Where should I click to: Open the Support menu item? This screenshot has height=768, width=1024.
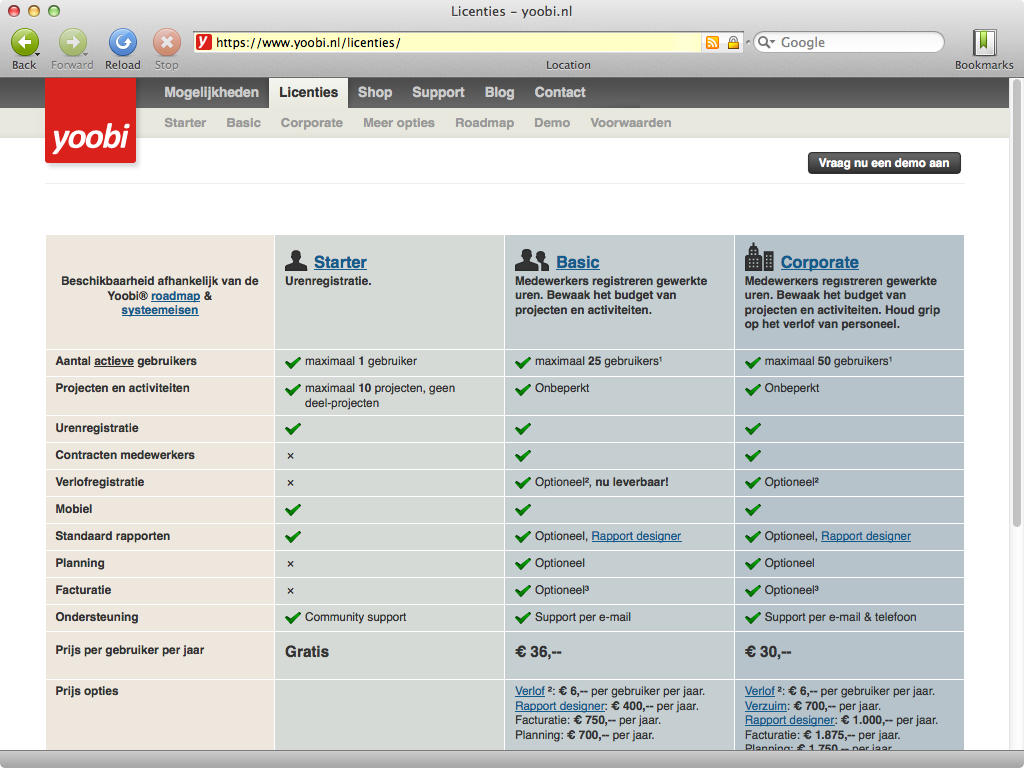point(438,93)
